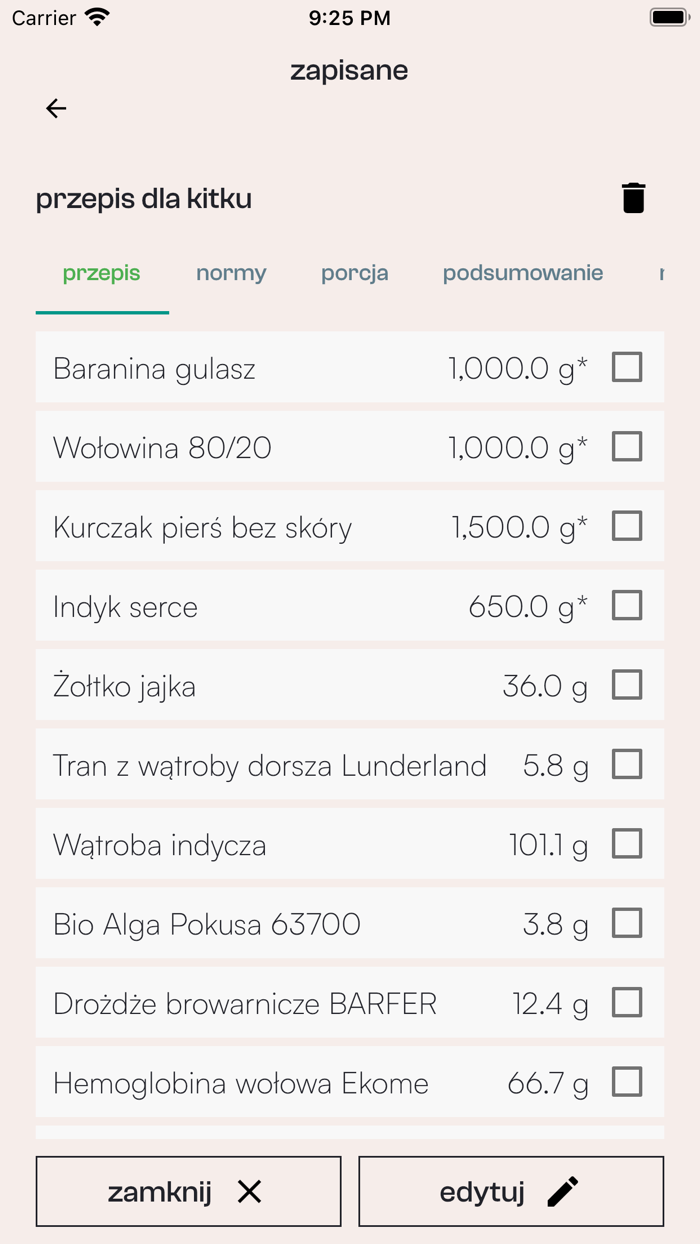Tap the back arrow icon

(x=56, y=108)
